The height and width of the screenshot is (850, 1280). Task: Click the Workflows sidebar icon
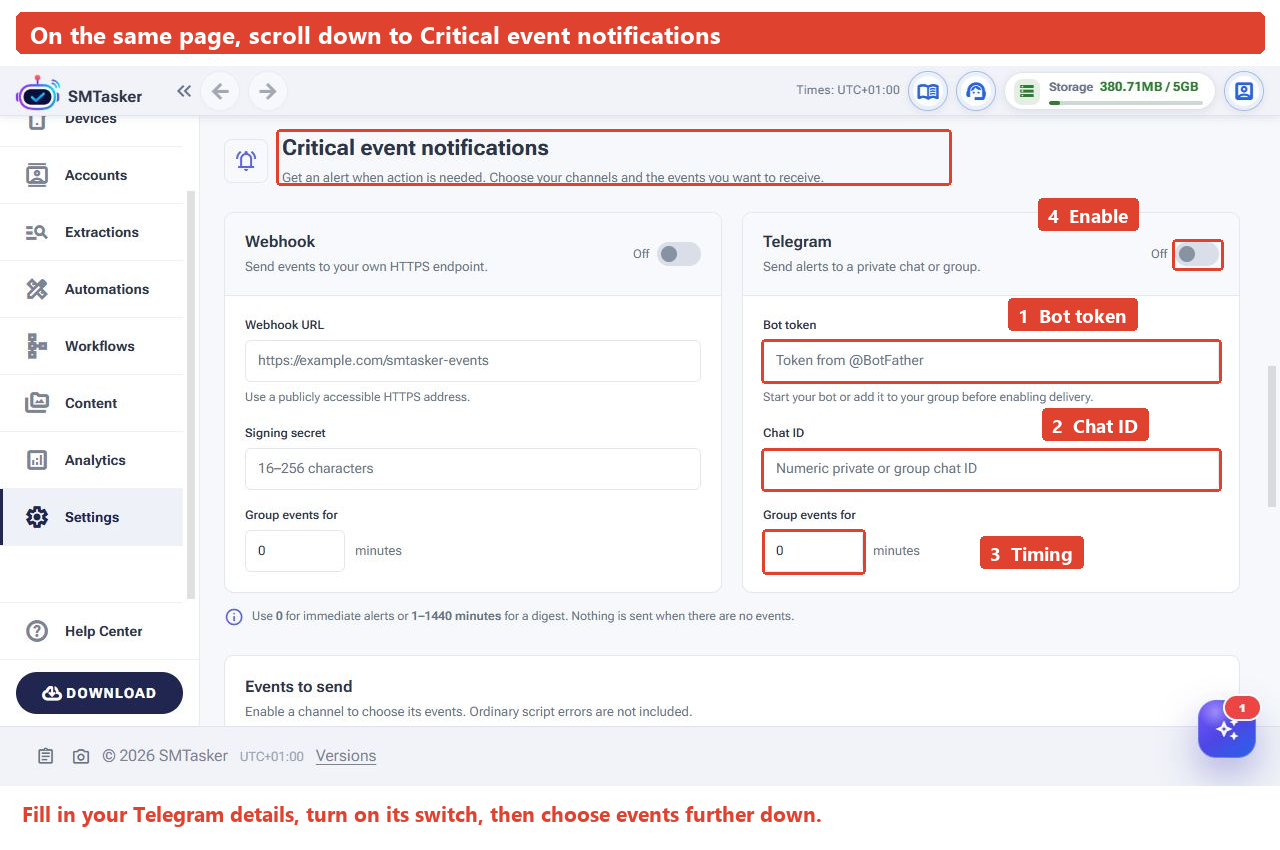click(37, 346)
